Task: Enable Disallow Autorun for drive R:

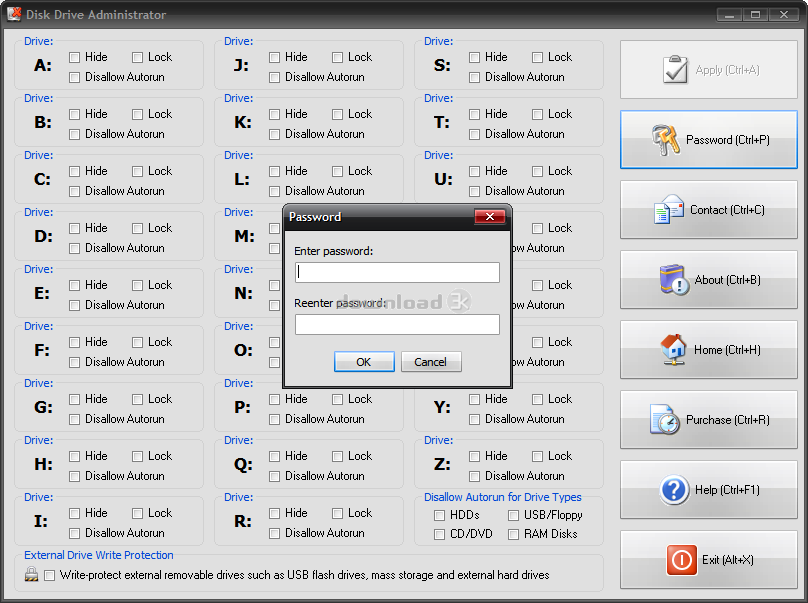Action: (275, 533)
